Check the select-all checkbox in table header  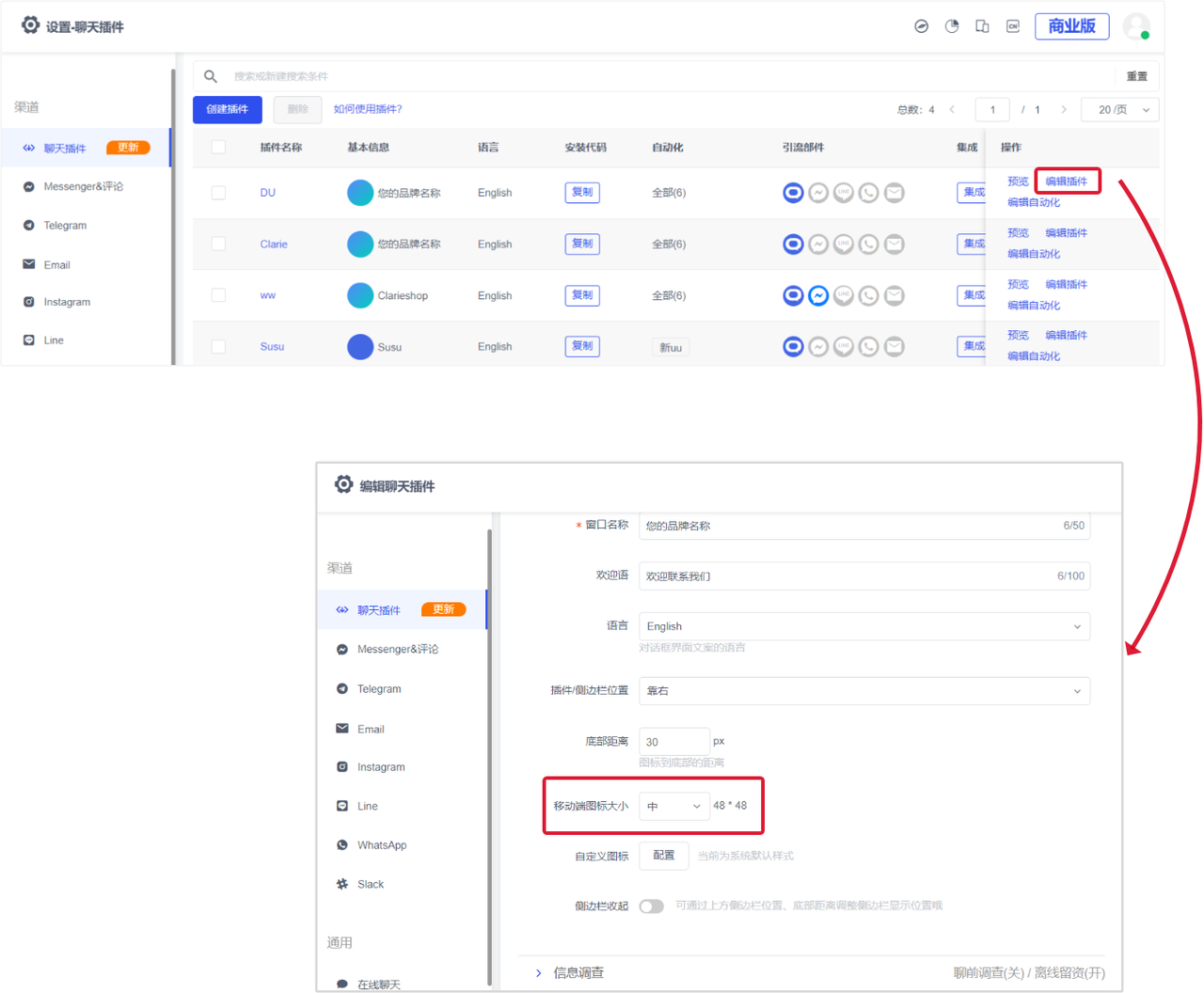(x=218, y=148)
